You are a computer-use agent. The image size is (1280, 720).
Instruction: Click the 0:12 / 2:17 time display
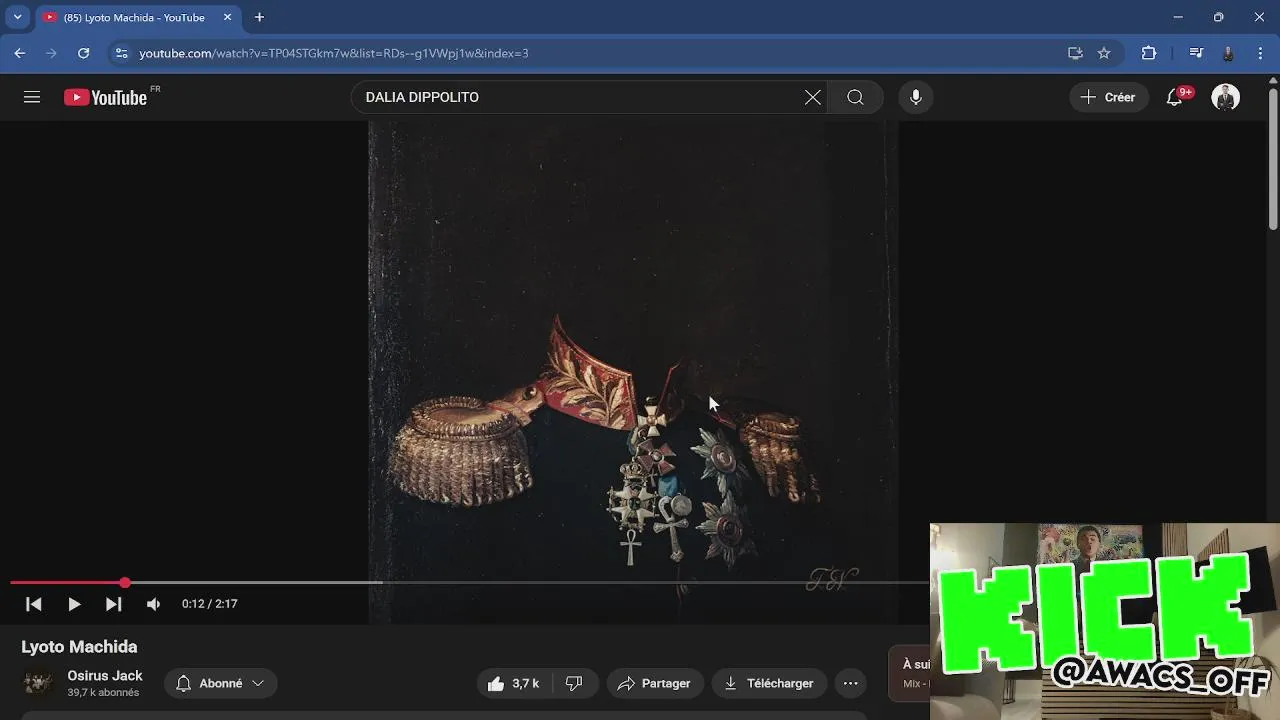coord(209,604)
